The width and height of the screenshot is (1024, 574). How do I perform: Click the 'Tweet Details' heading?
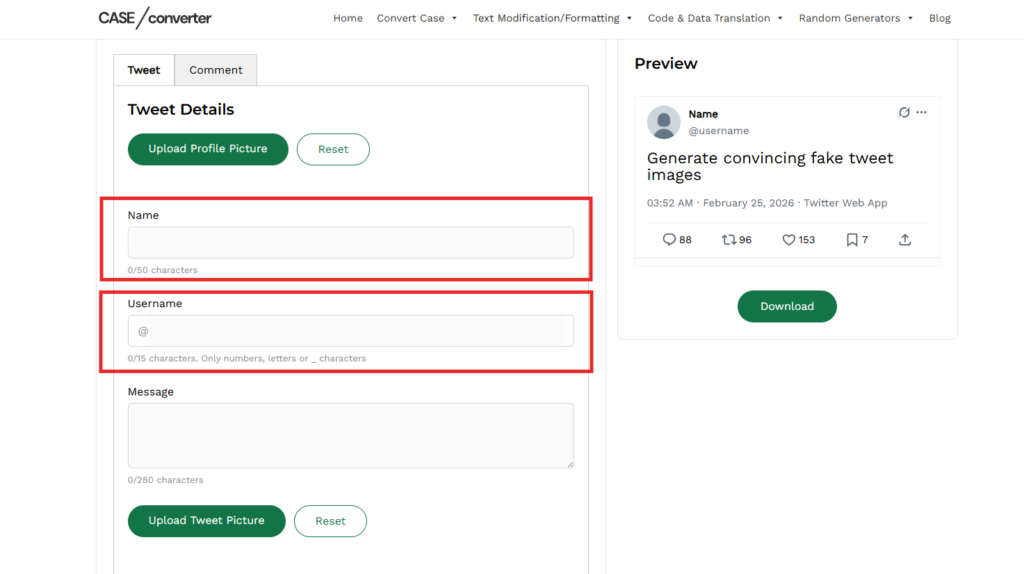coord(181,109)
